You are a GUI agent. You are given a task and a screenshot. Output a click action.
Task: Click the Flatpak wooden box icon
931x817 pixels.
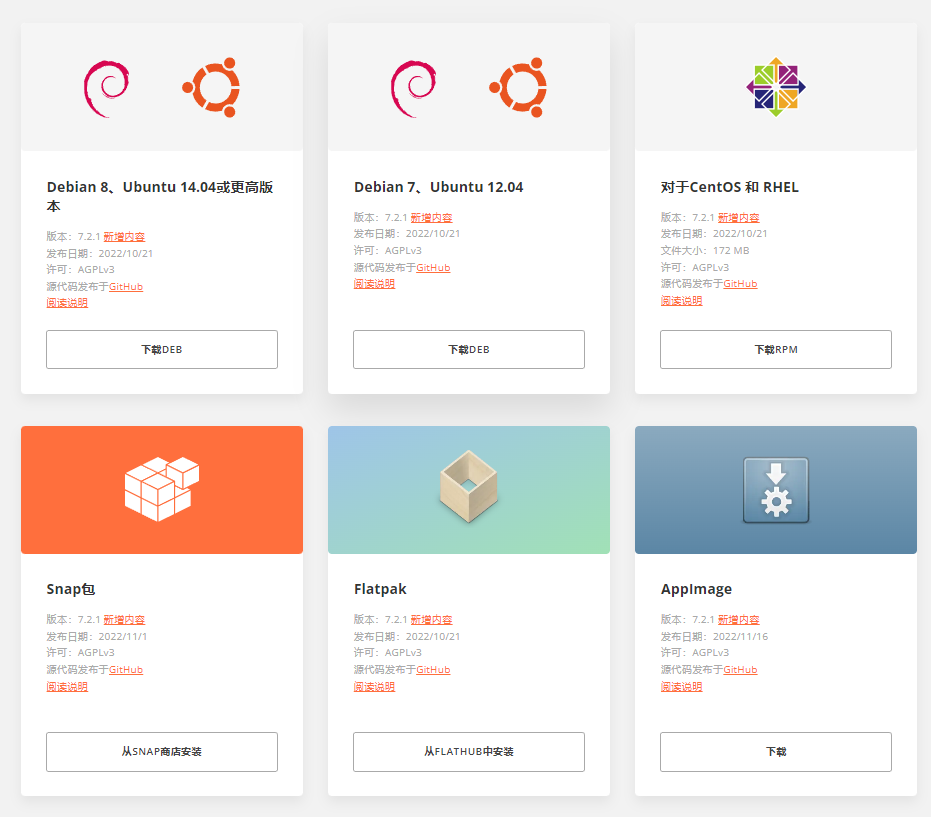[468, 486]
